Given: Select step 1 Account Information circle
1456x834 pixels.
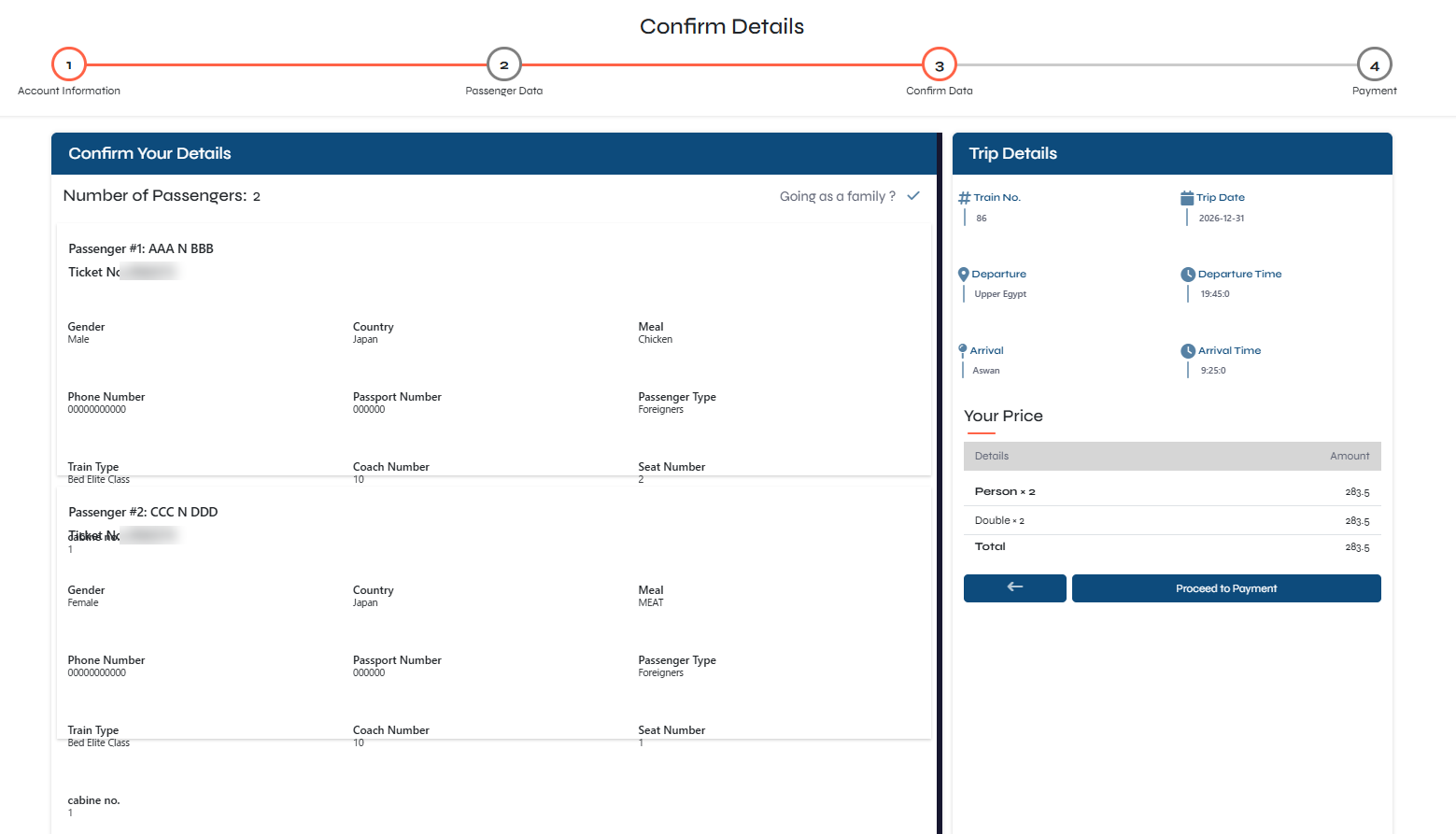Looking at the screenshot, I should [69, 64].
